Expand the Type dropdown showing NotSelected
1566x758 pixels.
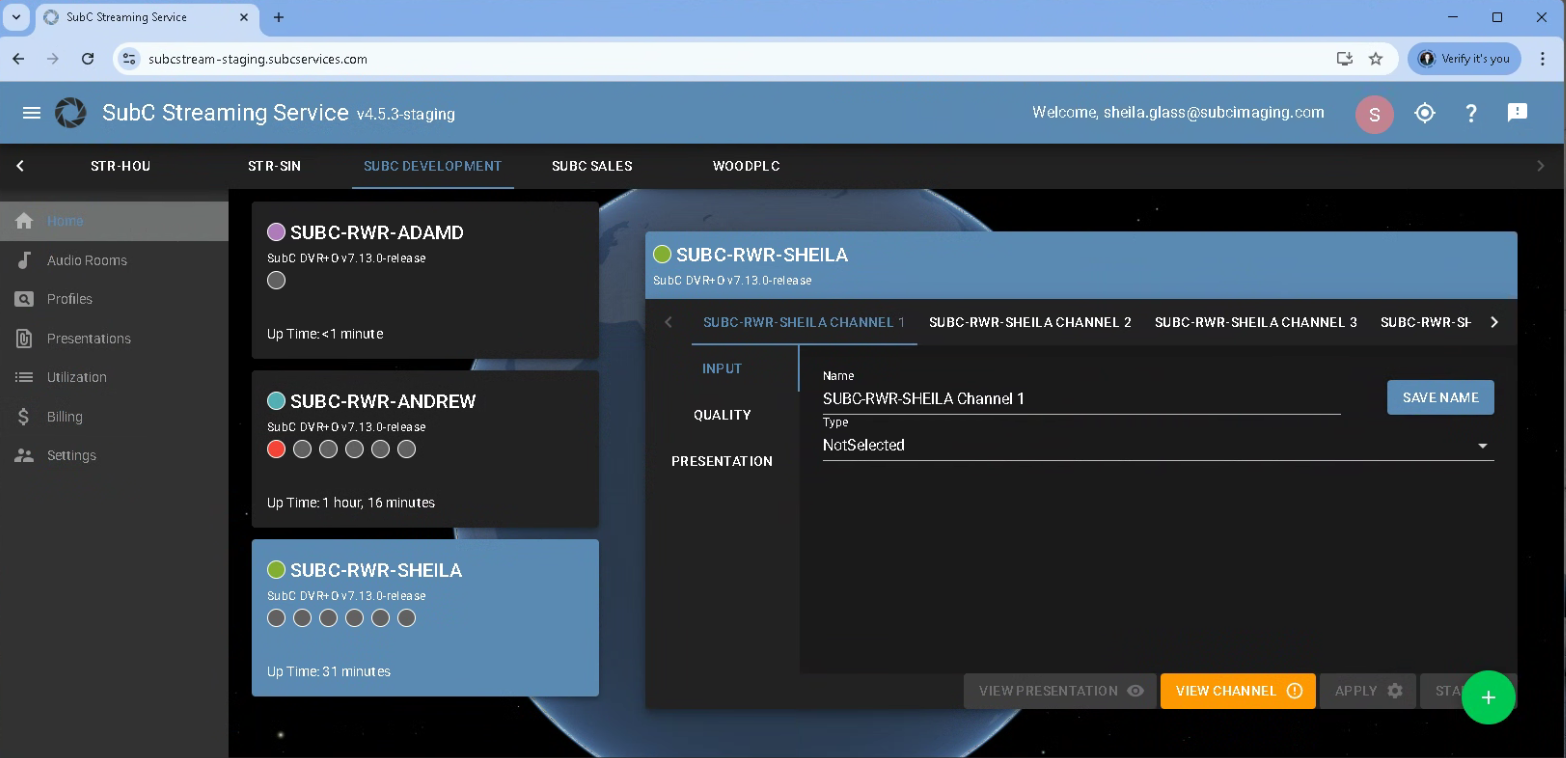(1157, 446)
